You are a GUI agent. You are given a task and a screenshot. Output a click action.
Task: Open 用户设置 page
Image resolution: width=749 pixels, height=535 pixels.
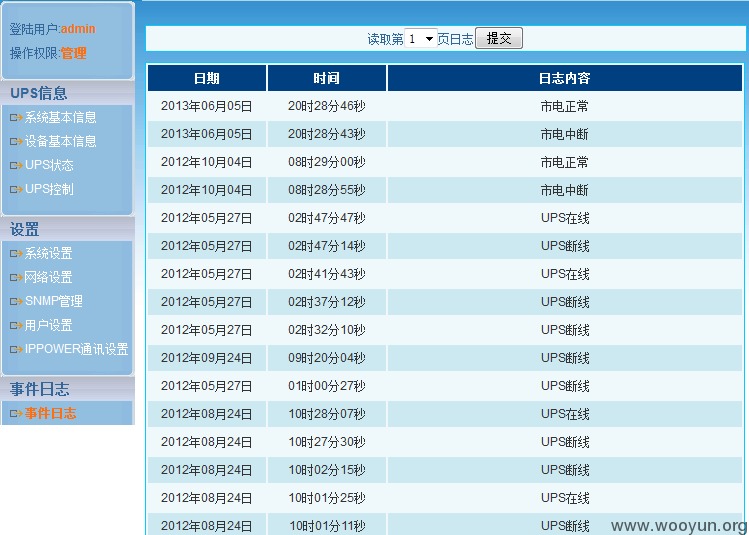pos(49,325)
